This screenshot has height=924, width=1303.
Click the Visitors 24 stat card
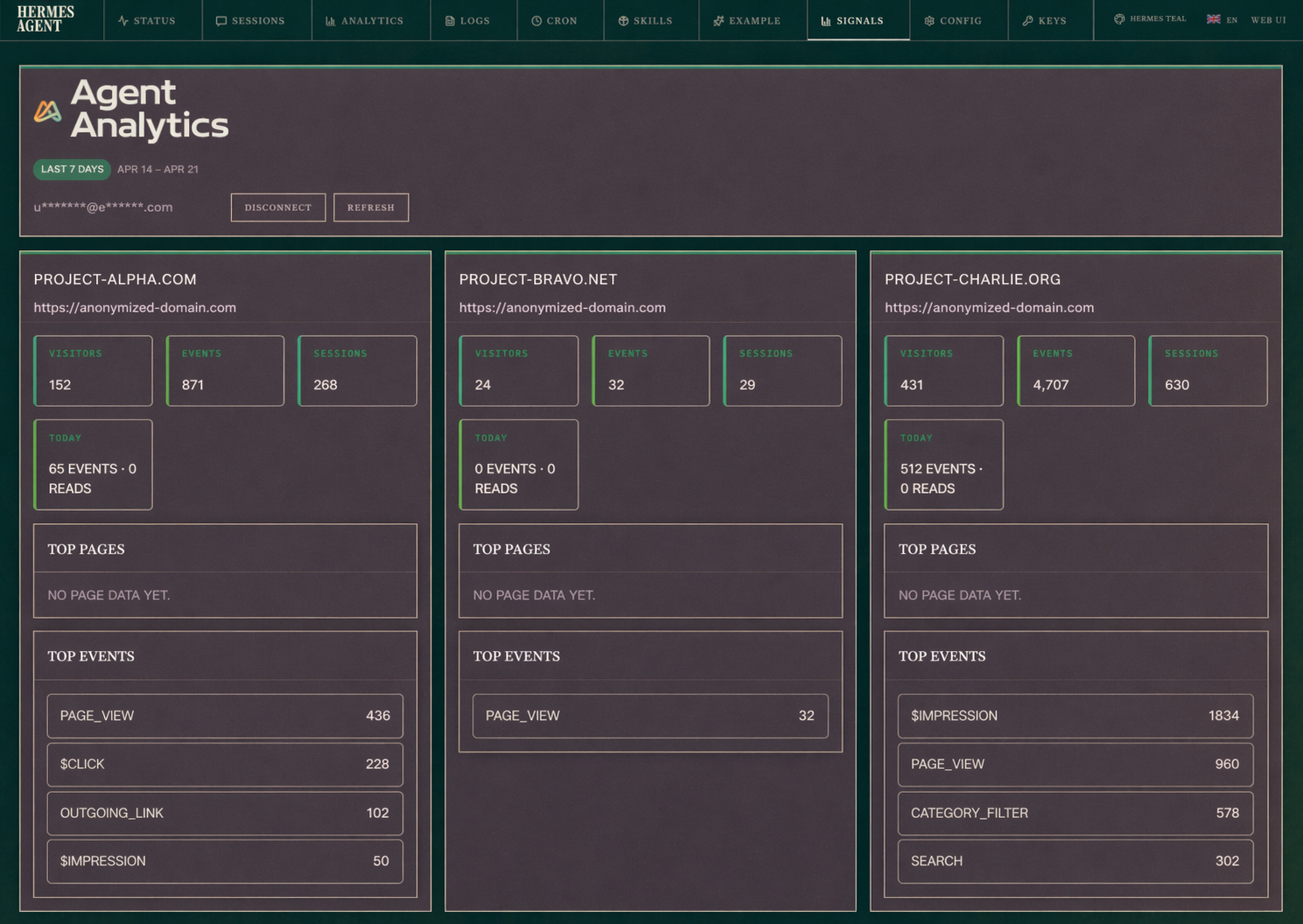[x=518, y=371]
